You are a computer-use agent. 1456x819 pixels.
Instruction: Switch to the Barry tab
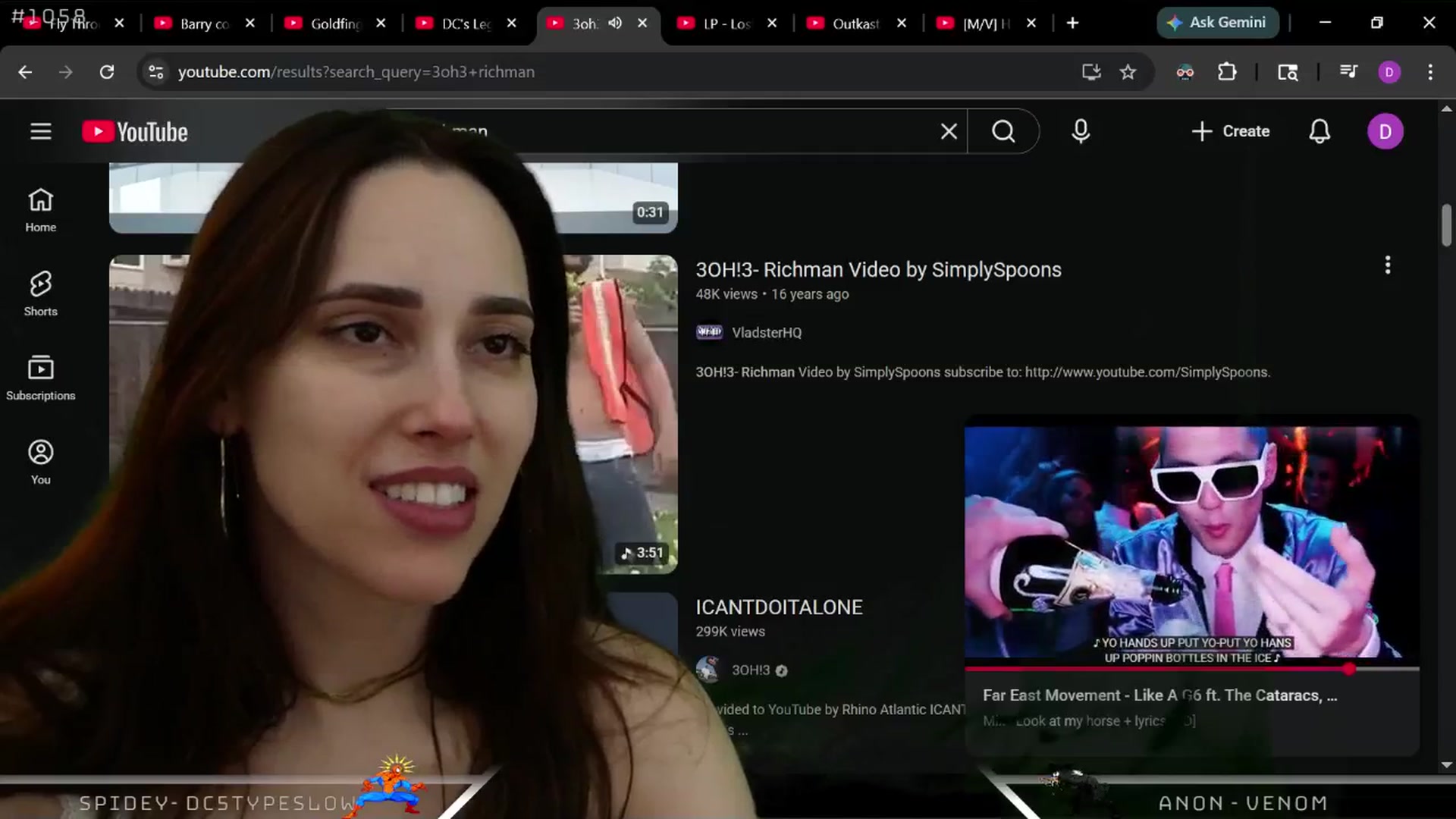pos(205,24)
